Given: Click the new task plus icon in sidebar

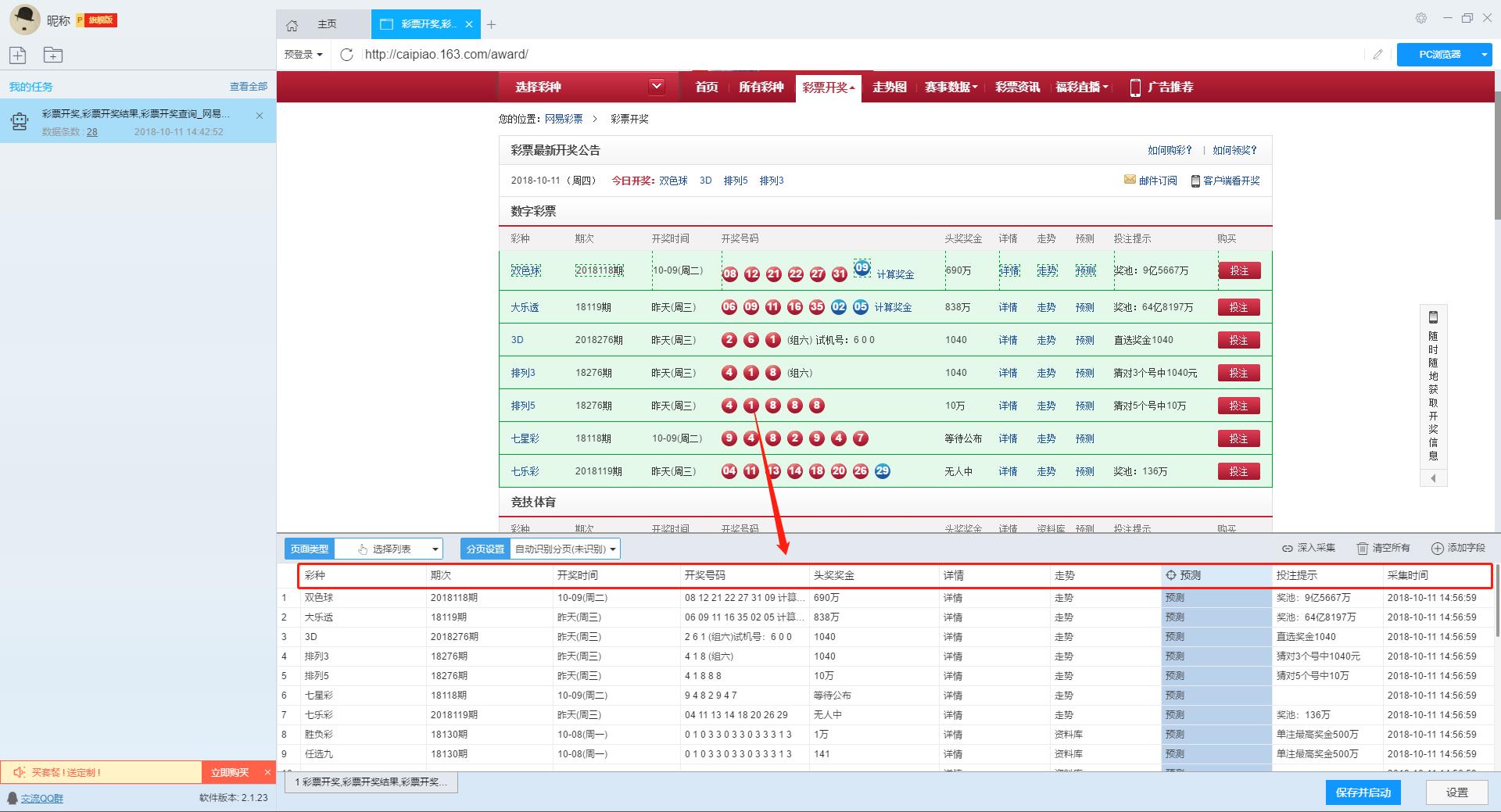Looking at the screenshot, I should tap(18, 55).
